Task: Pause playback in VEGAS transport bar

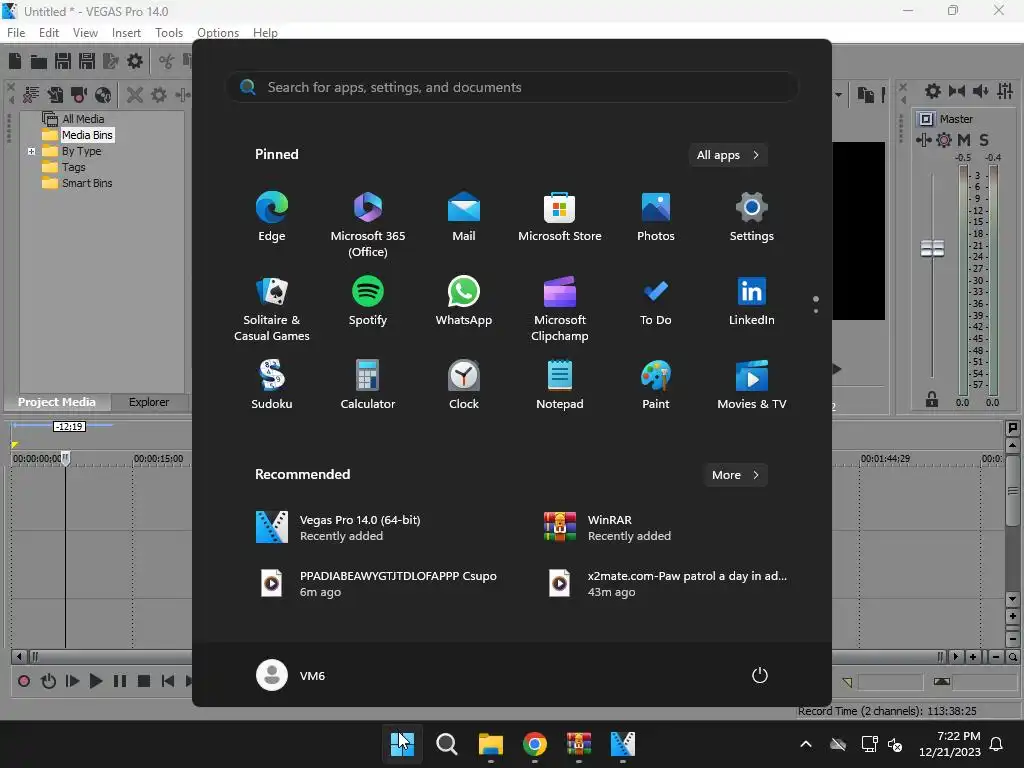Action: pos(120,681)
